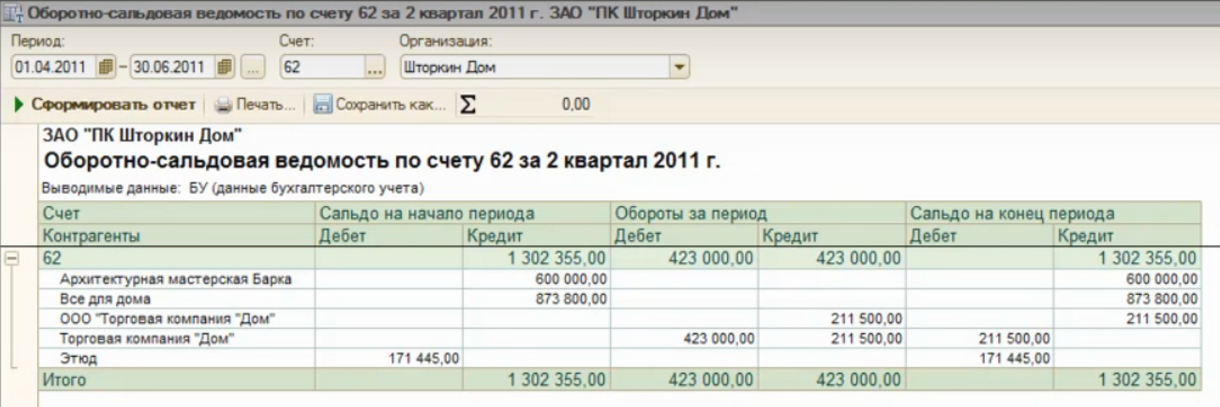The image size is (1220, 407).
Task: Click header Сальдо на конец периода
Action: (x=1053, y=213)
